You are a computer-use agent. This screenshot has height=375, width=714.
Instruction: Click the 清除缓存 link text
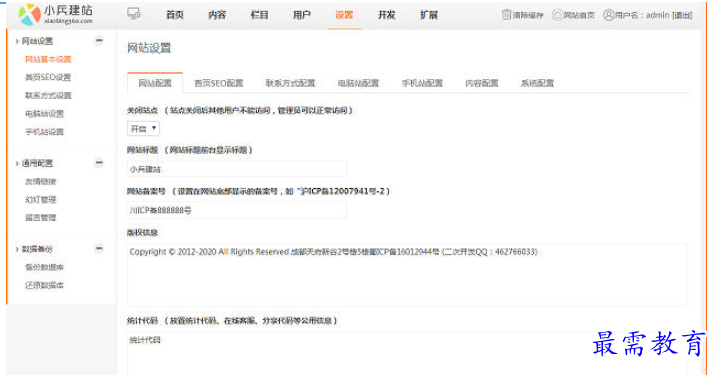click(528, 15)
